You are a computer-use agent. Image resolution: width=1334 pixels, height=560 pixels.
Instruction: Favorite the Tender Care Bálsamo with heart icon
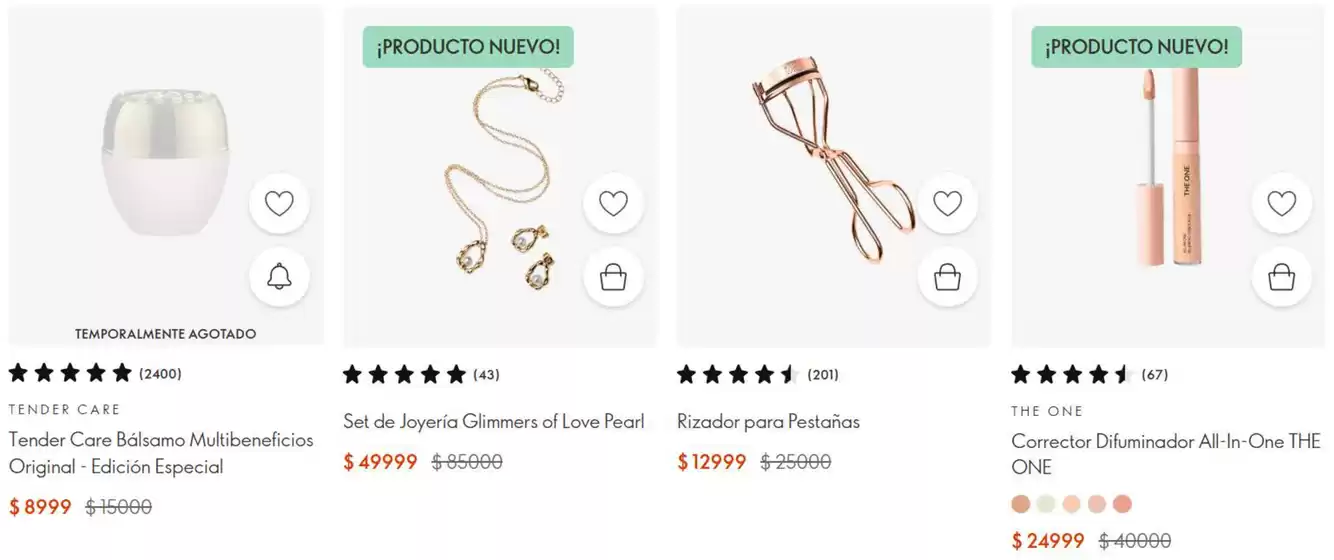[x=279, y=204]
